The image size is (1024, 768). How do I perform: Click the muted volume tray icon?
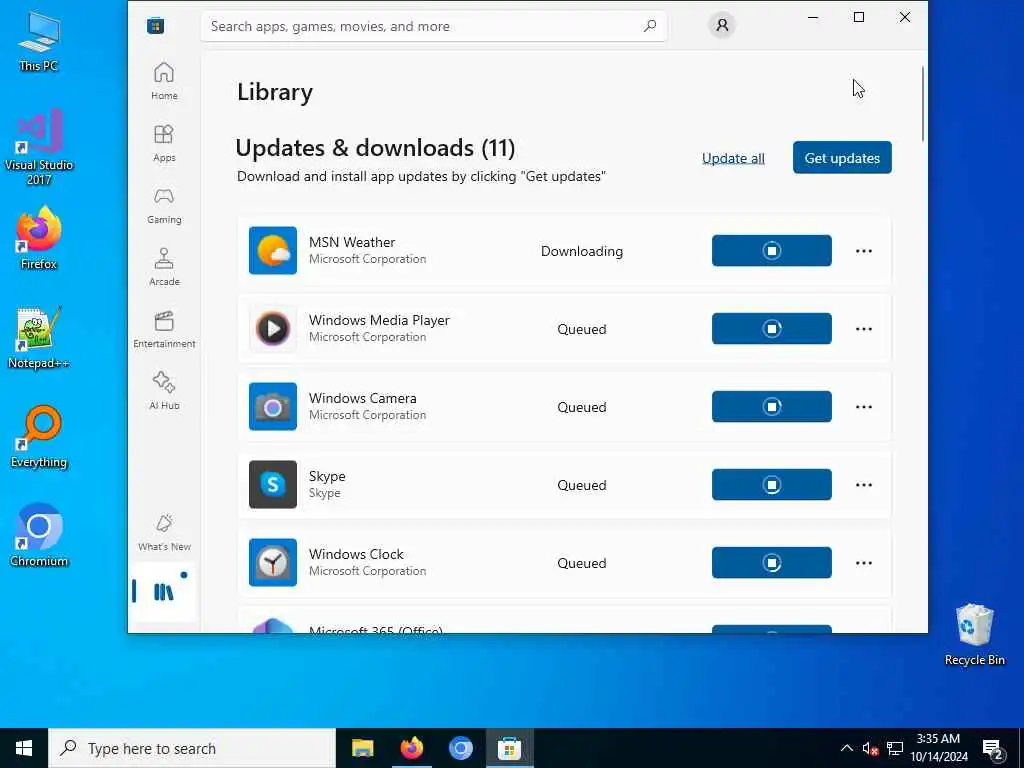[871, 748]
